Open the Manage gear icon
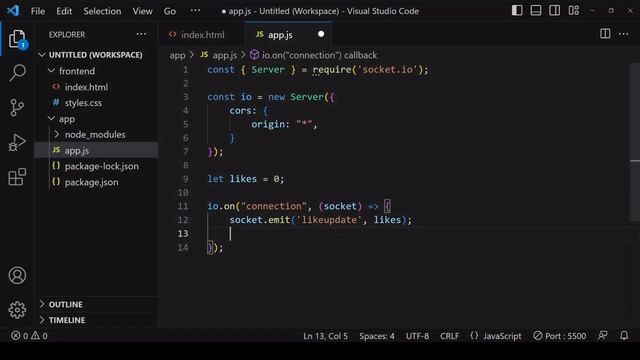This screenshot has height=360, width=640. point(17,310)
